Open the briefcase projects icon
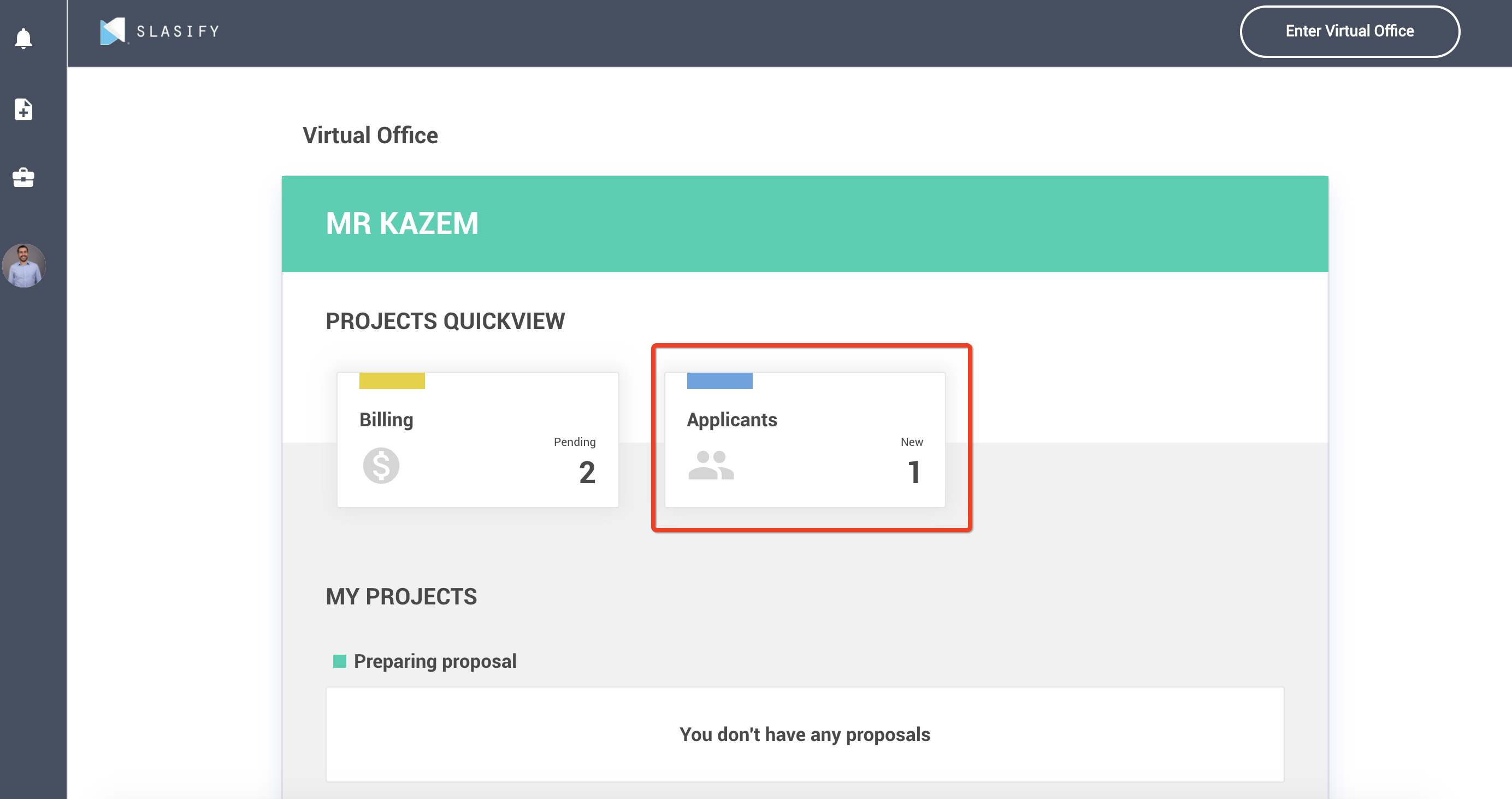The width and height of the screenshot is (1512, 799). pyautogui.click(x=23, y=177)
